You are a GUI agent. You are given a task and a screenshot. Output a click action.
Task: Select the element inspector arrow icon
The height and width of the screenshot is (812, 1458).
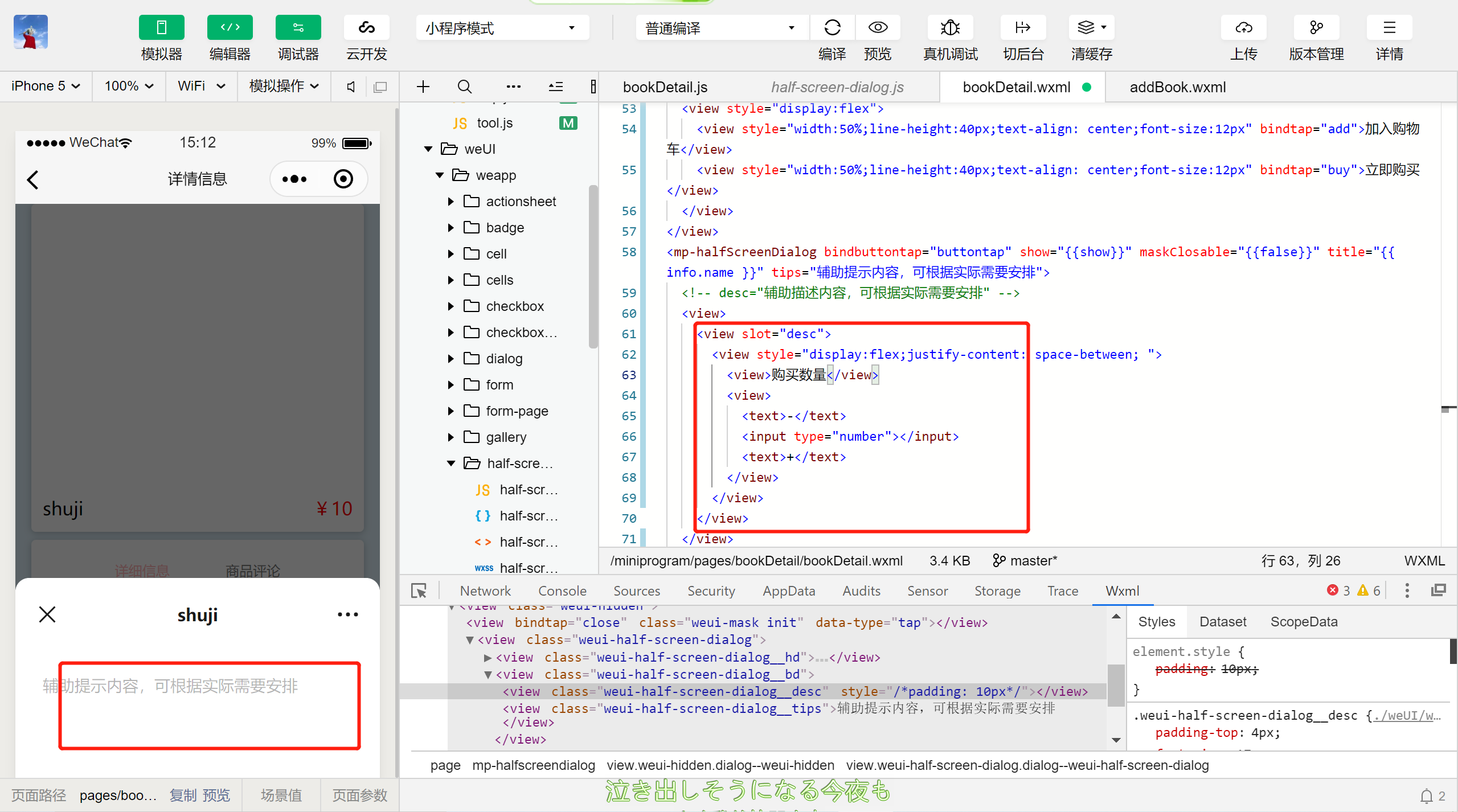pos(419,591)
